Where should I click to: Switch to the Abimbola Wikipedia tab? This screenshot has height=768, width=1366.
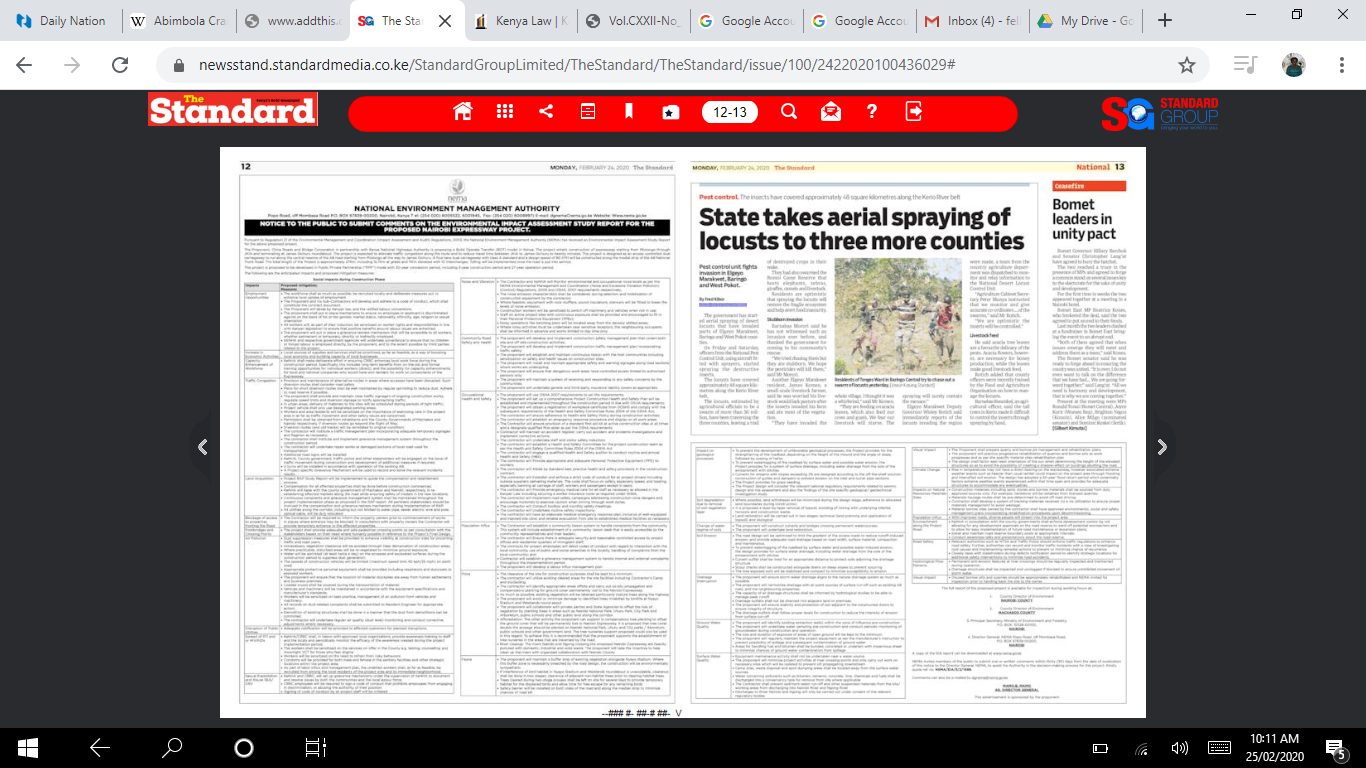coord(180,20)
